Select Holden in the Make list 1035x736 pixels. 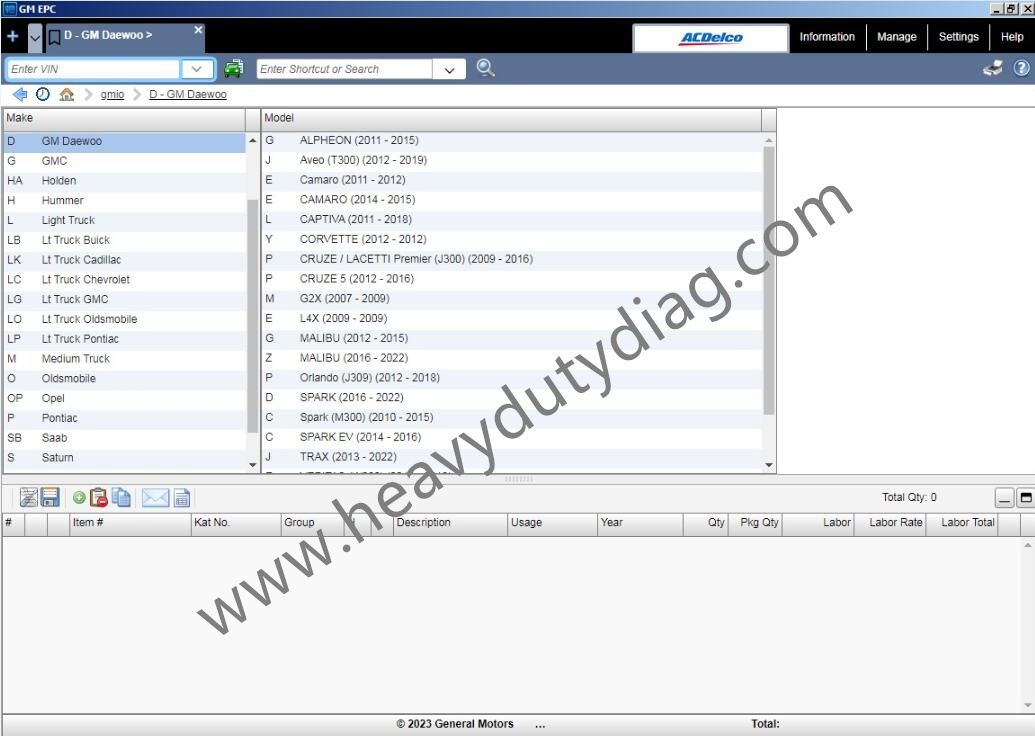point(125,181)
